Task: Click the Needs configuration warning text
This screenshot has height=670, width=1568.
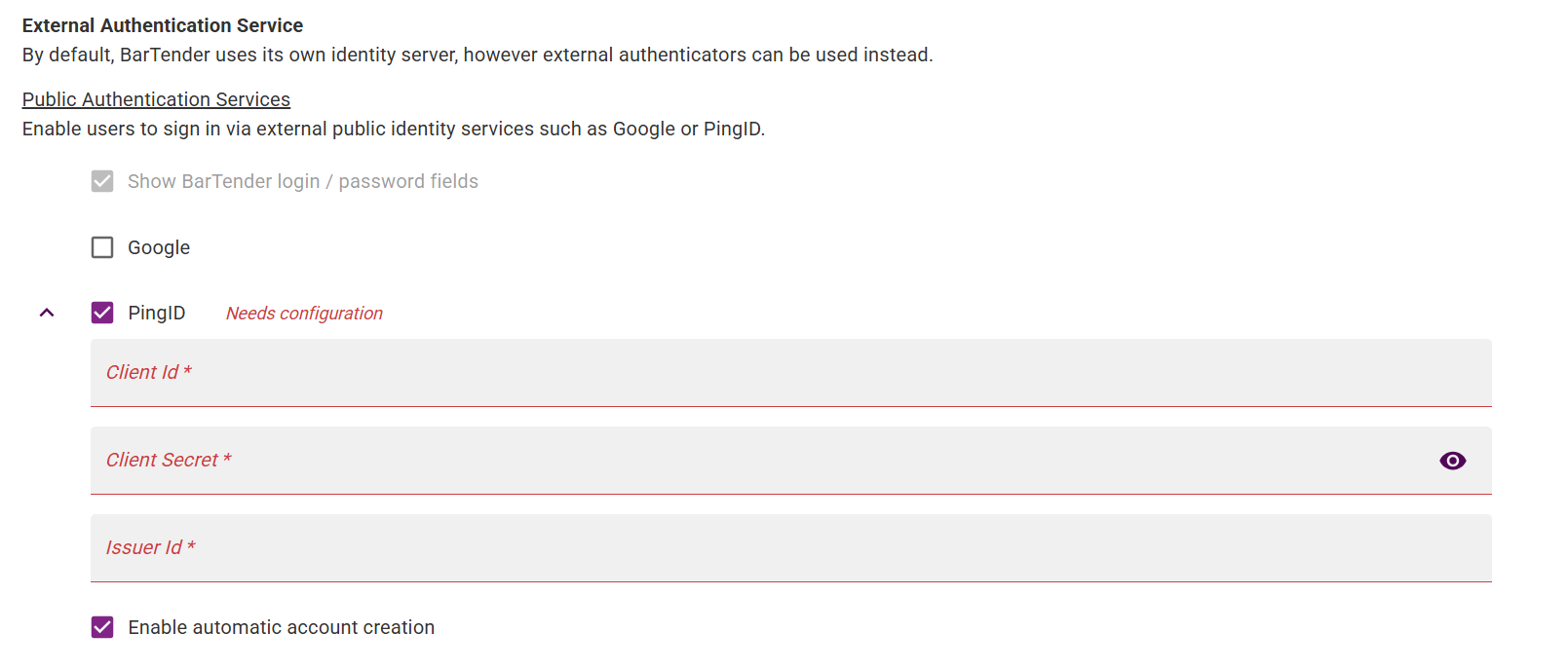Action: [x=304, y=314]
